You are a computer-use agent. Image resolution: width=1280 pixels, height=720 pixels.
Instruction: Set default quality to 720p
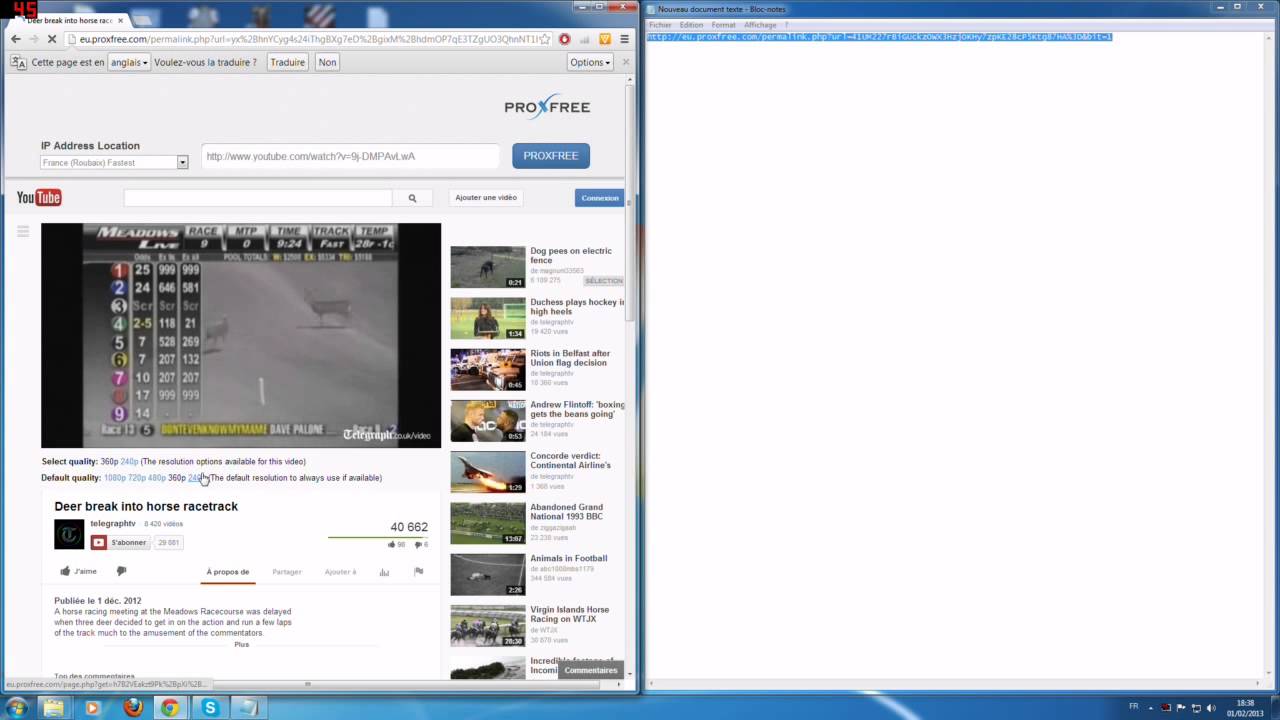click(x=137, y=477)
